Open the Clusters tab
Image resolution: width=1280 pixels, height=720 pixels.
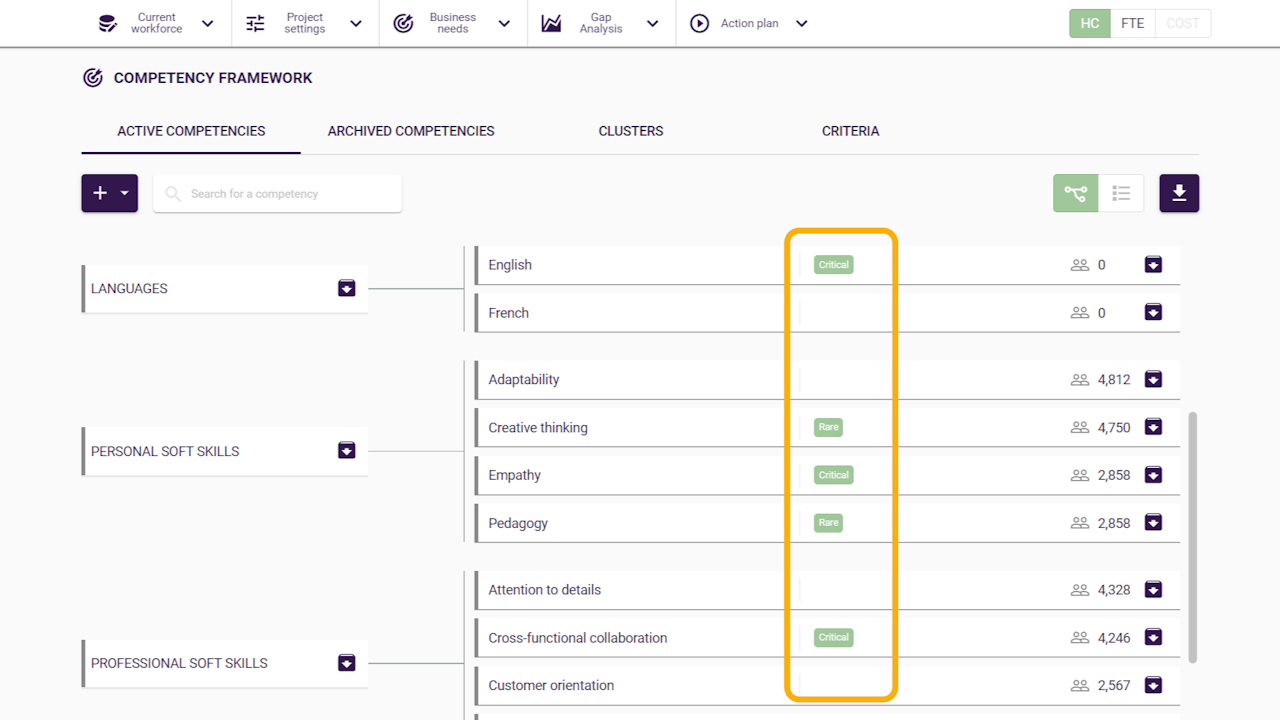pyautogui.click(x=631, y=131)
